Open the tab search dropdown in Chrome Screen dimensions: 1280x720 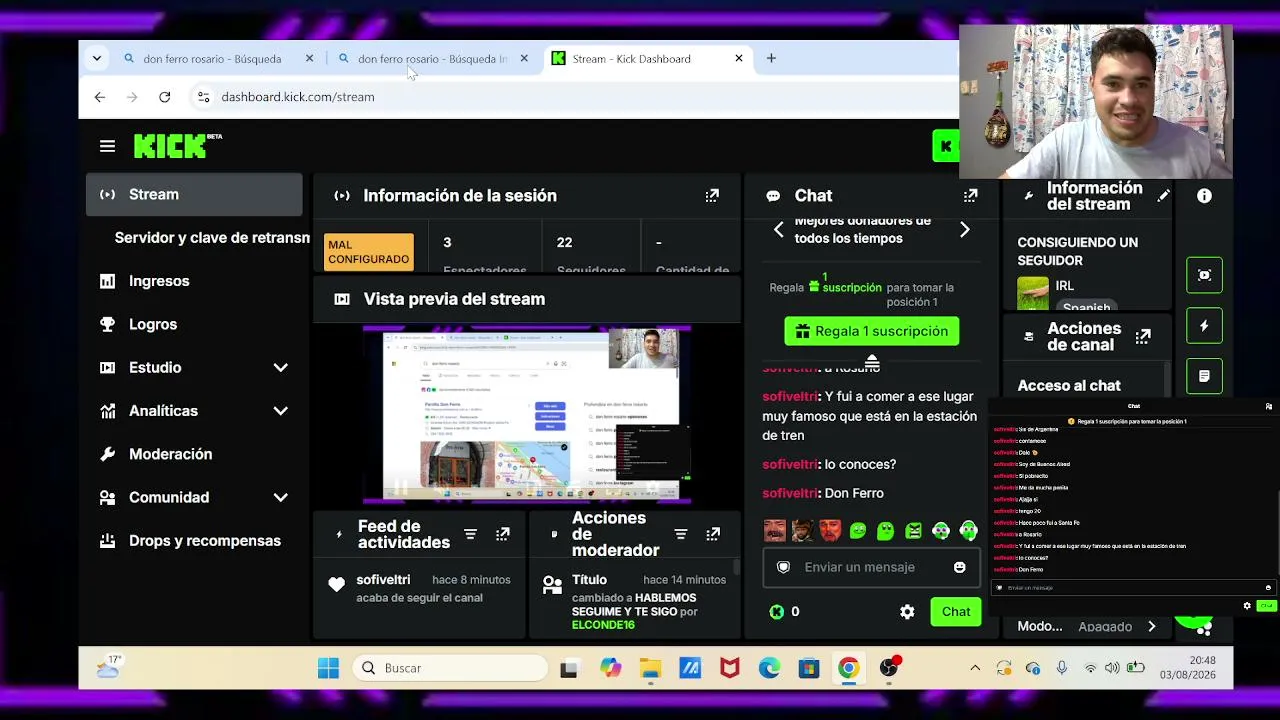pos(96,59)
